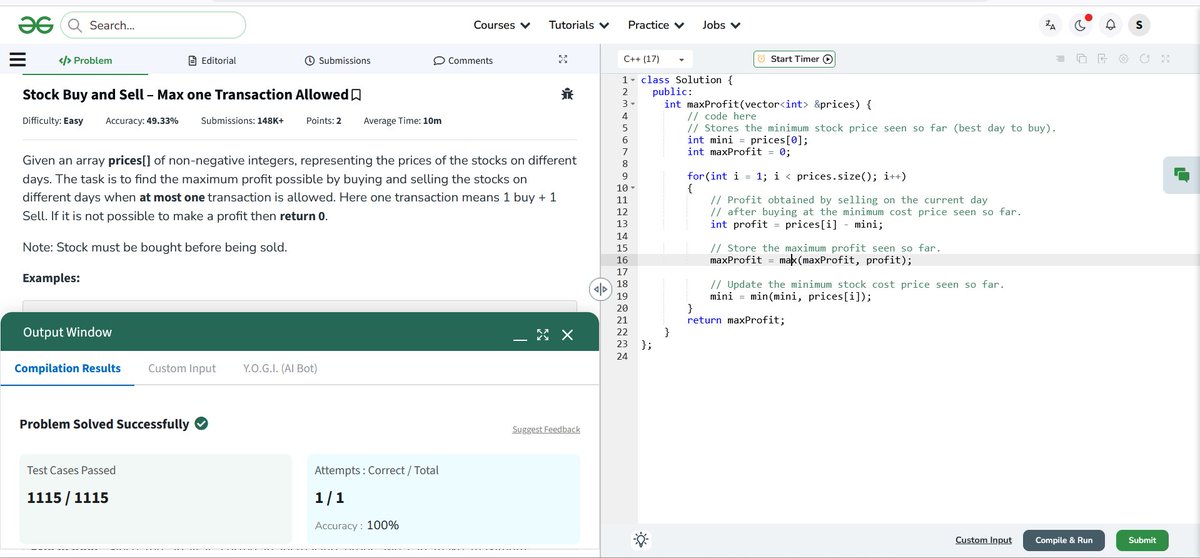Click the copy code icon in editor toolbar

tap(1081, 59)
